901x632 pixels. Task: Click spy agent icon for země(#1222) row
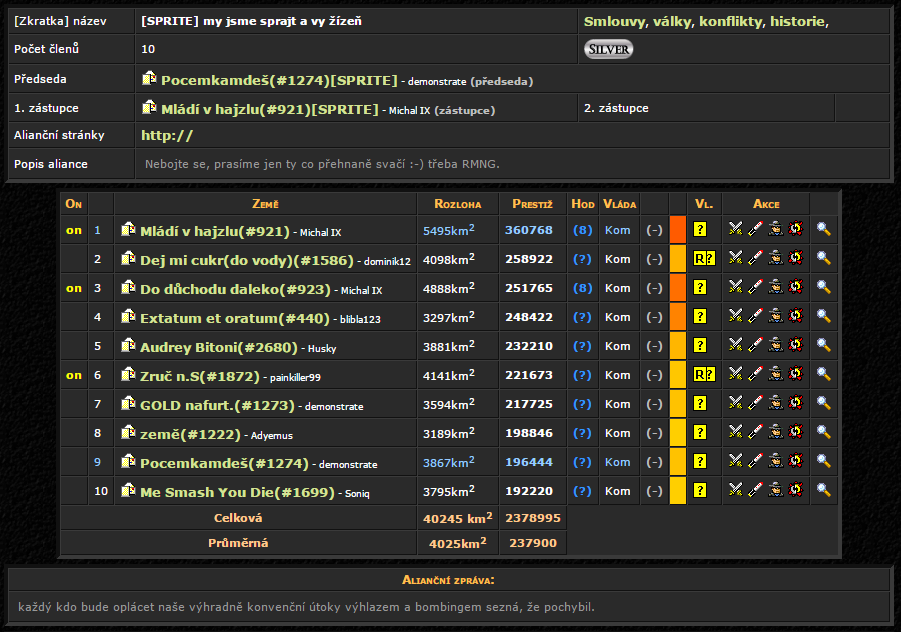[x=776, y=431]
